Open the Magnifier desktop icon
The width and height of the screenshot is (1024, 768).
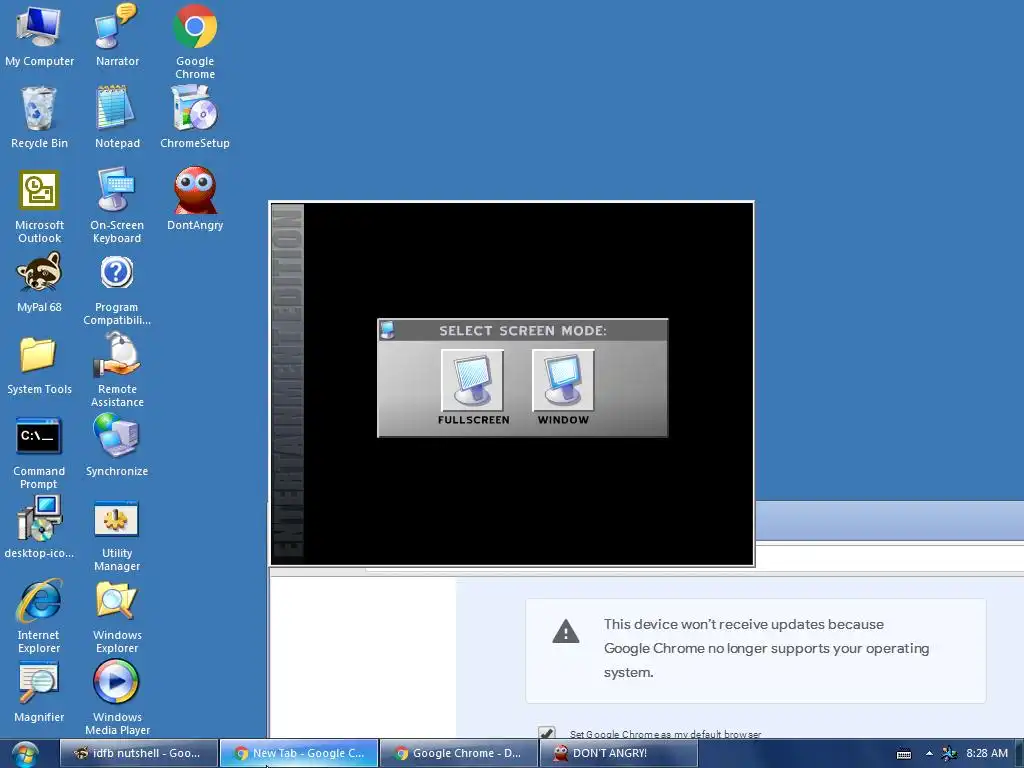(x=39, y=692)
